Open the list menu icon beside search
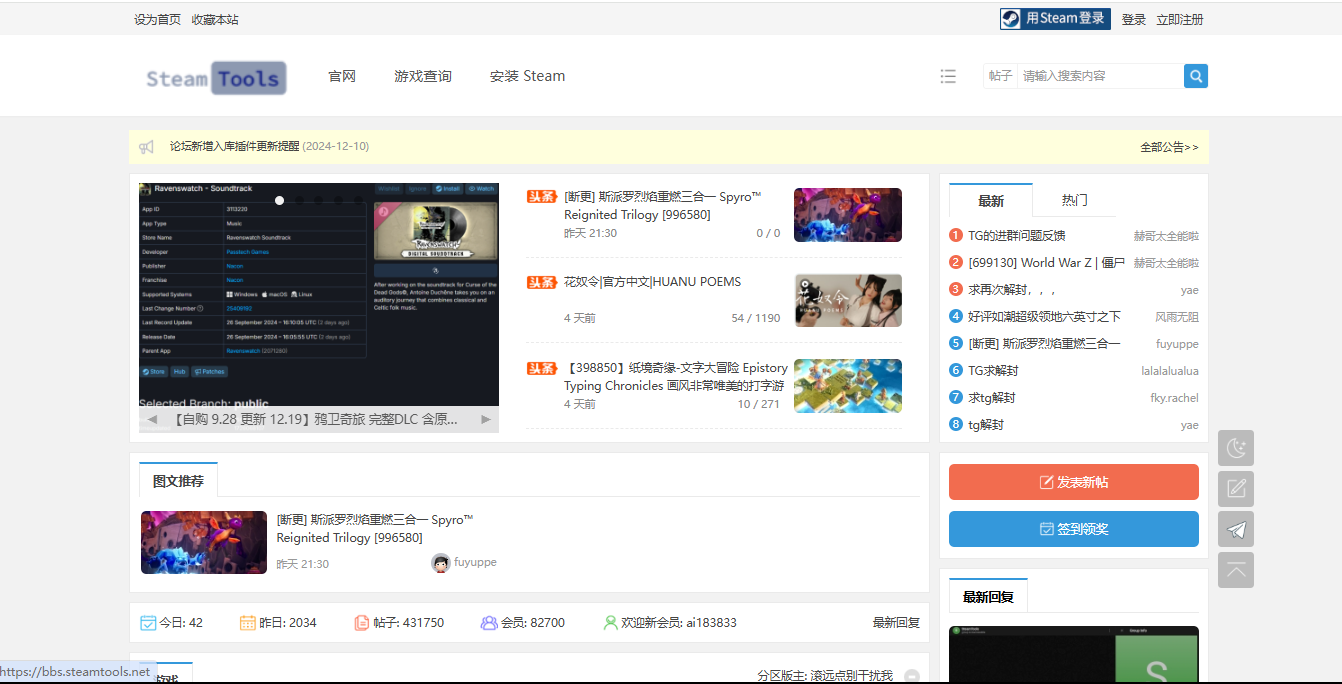 click(948, 76)
